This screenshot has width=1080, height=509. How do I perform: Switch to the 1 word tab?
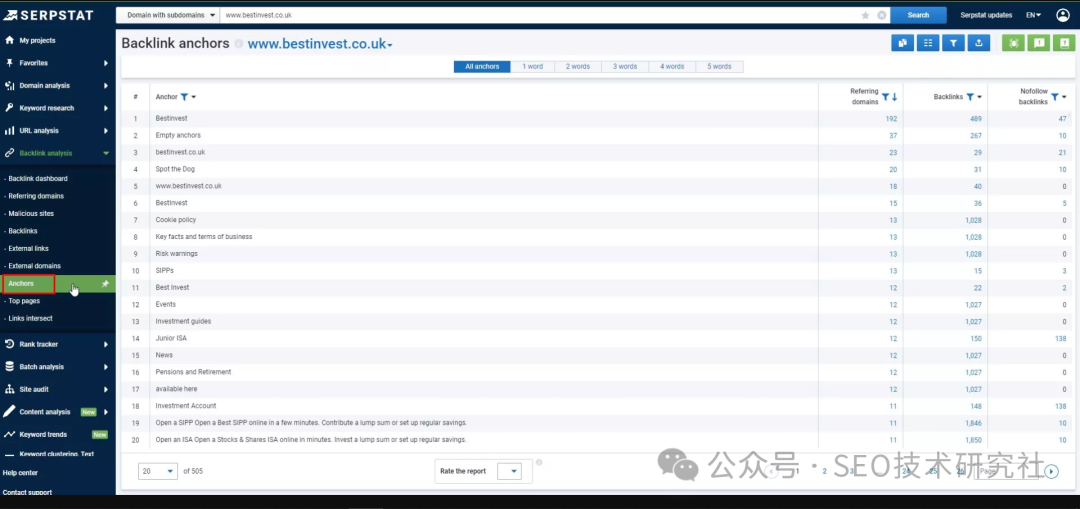(x=532, y=67)
